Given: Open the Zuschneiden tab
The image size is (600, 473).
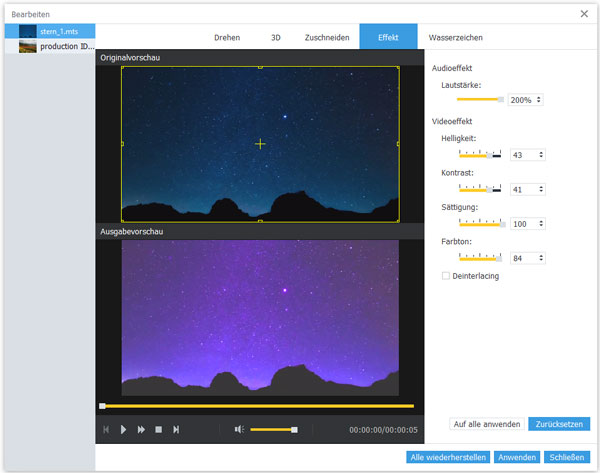Looking at the screenshot, I should tap(327, 38).
